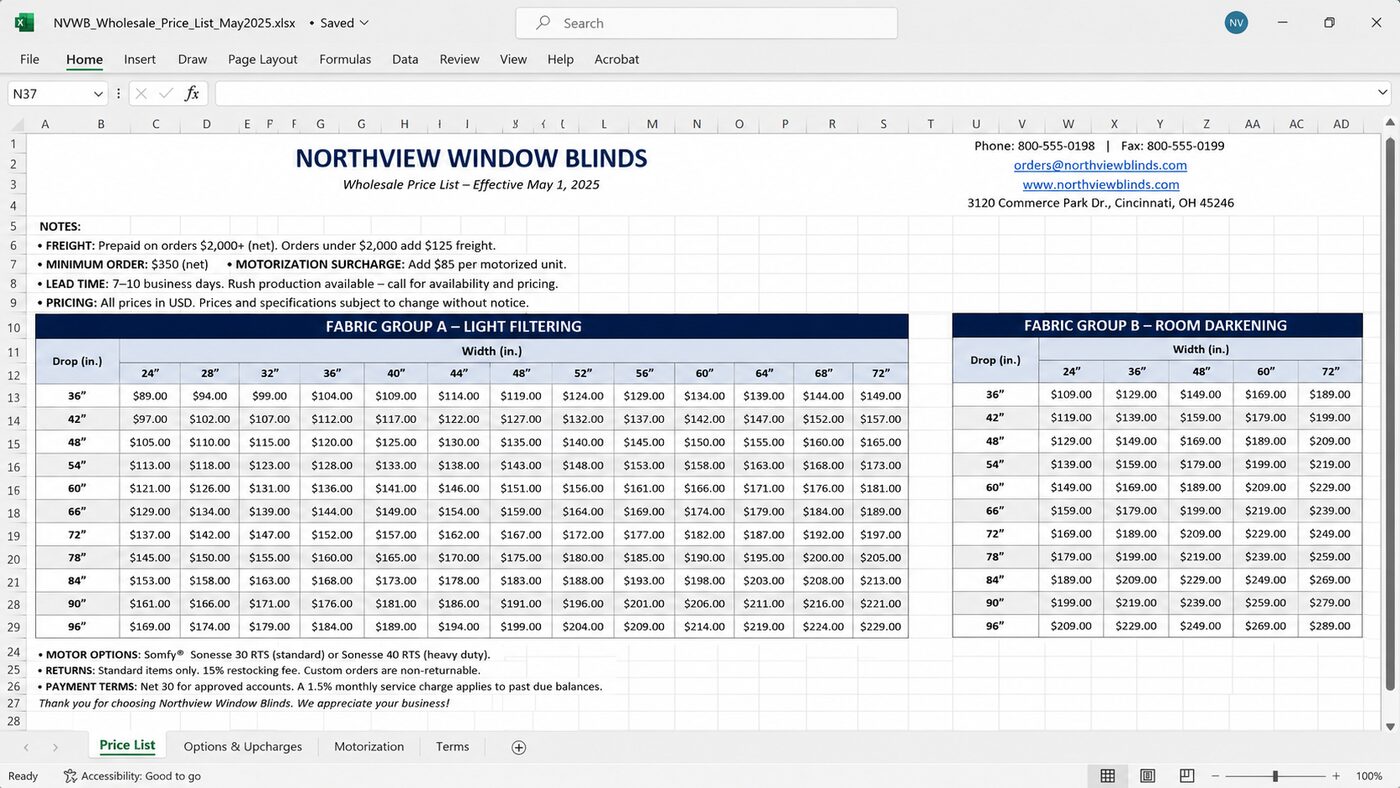Expand the formula bar chevron

point(1383,93)
